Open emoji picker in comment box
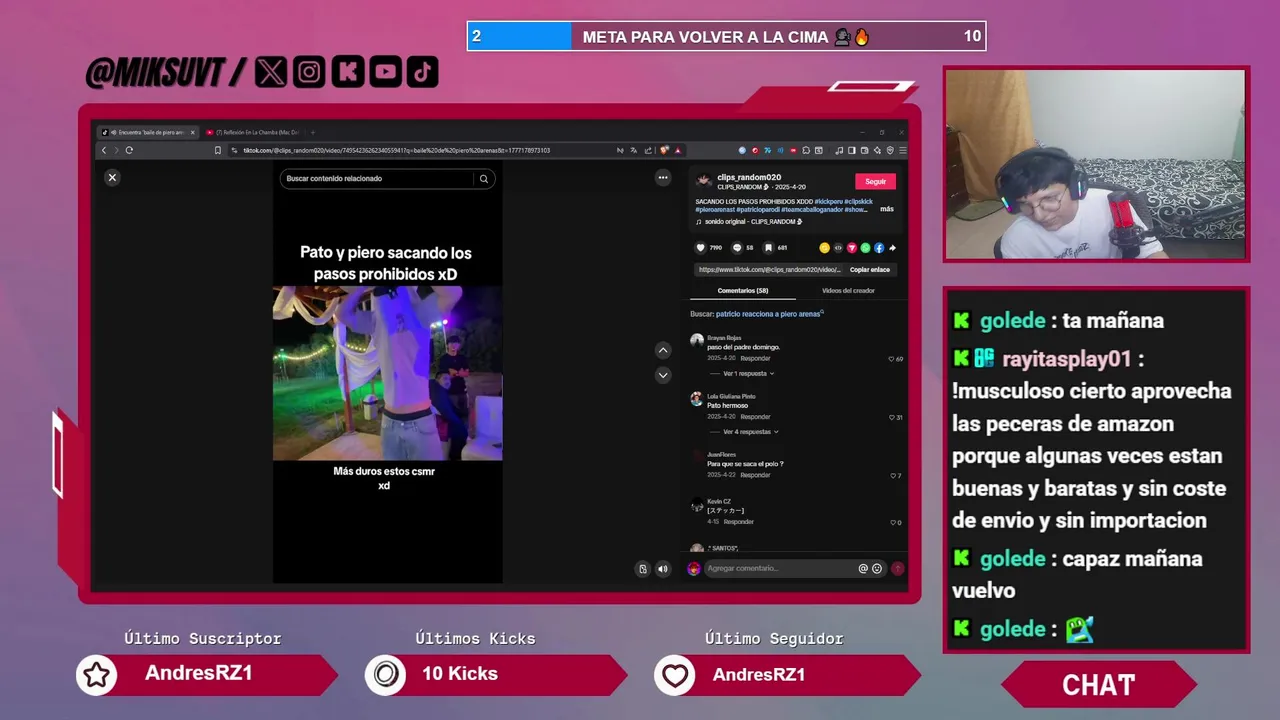The height and width of the screenshot is (720, 1280). pyautogui.click(x=877, y=568)
